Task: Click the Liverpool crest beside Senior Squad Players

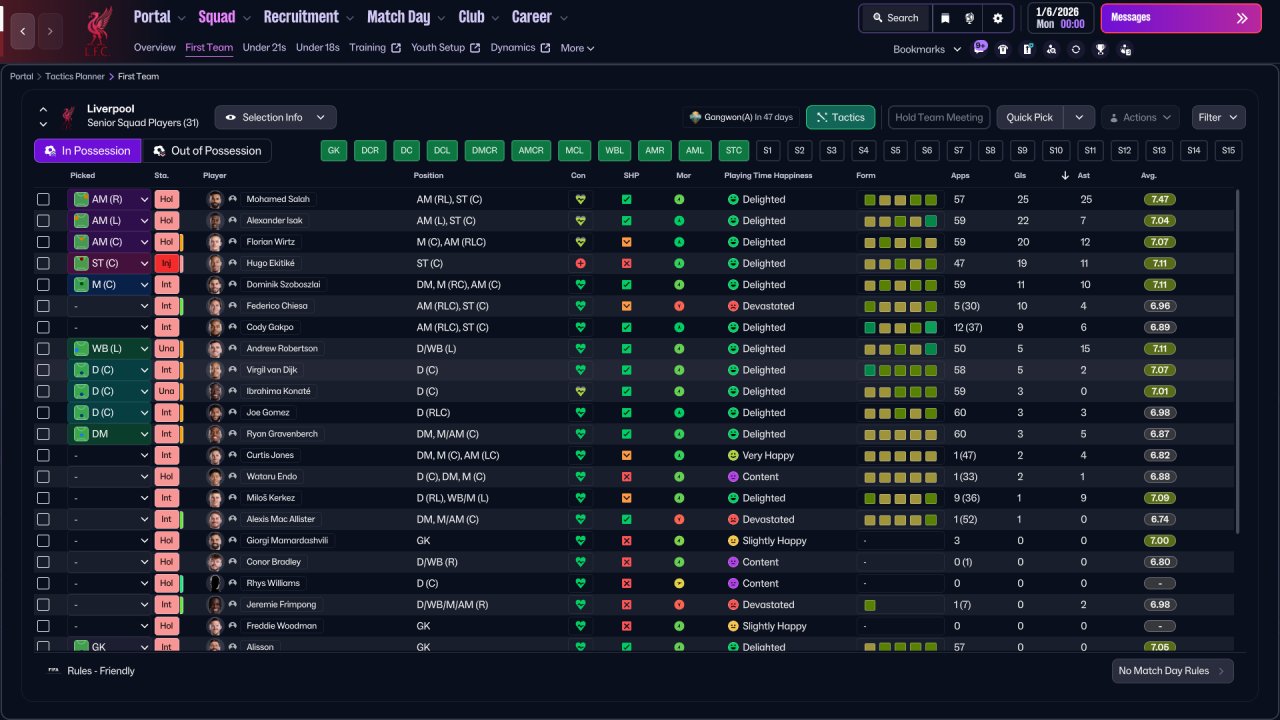Action: click(69, 116)
